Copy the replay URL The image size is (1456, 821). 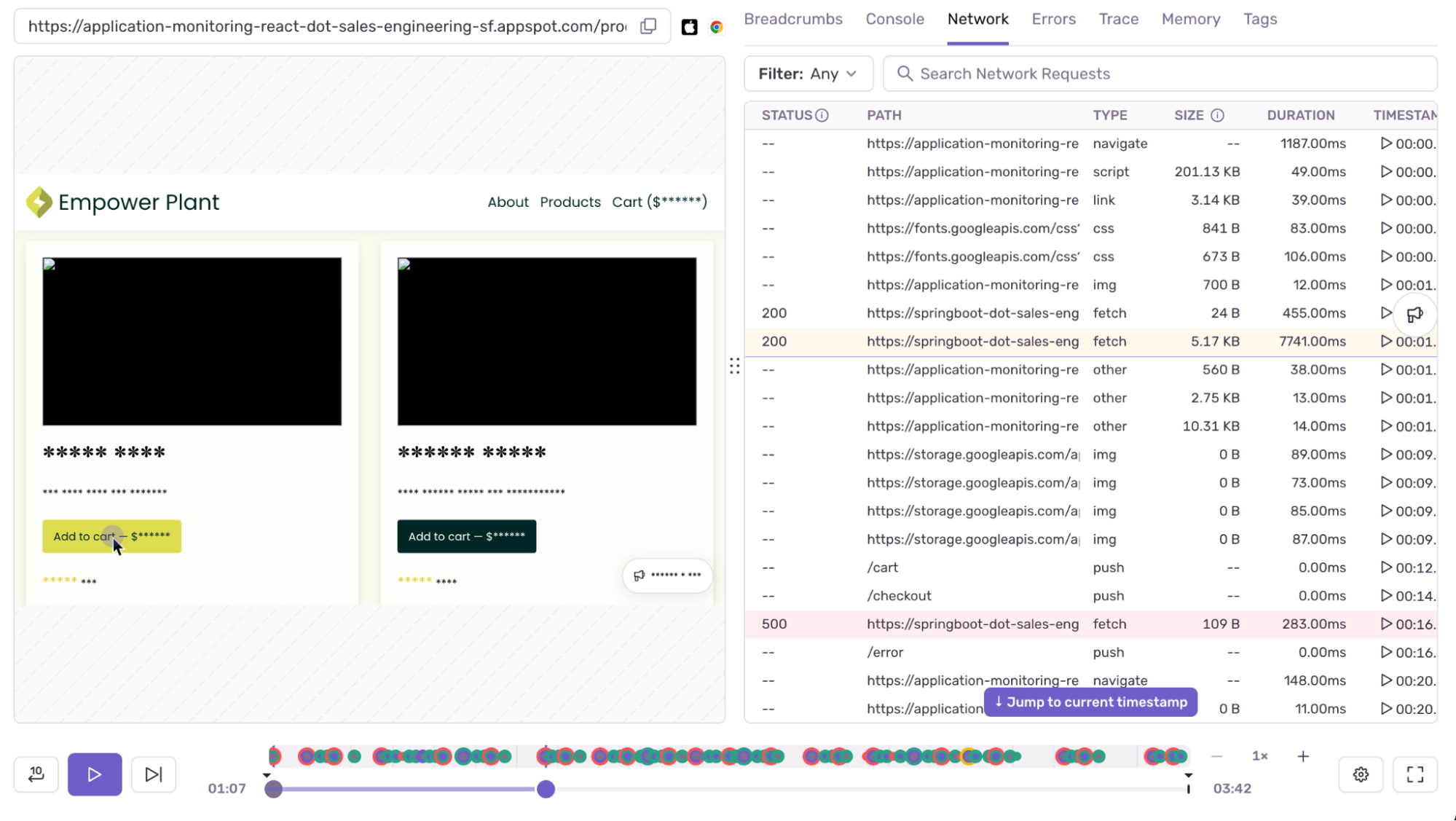click(648, 25)
